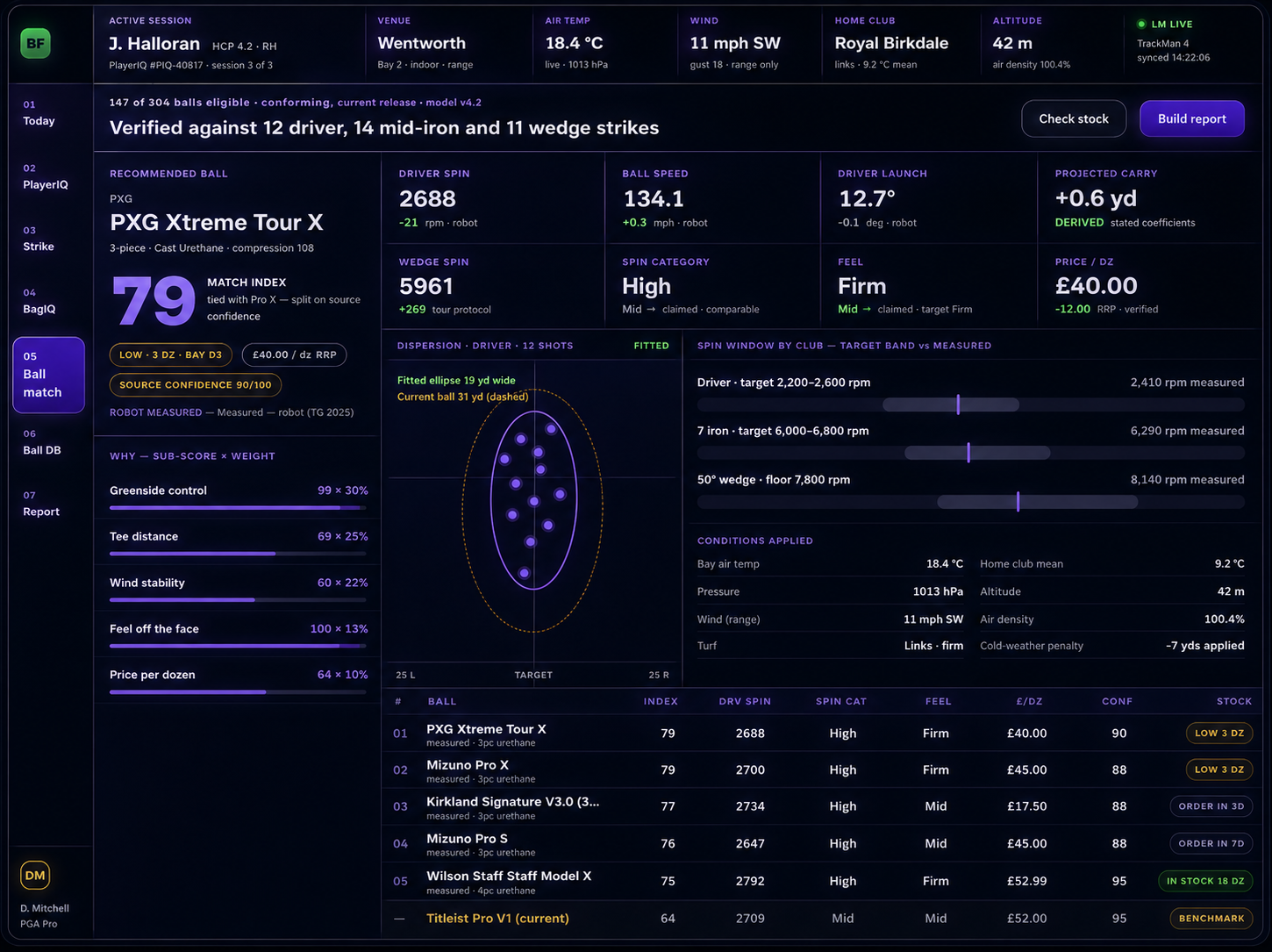Click the 50° wedge spin window bar
Viewport: 1272px width, 952px height.
pos(971,502)
